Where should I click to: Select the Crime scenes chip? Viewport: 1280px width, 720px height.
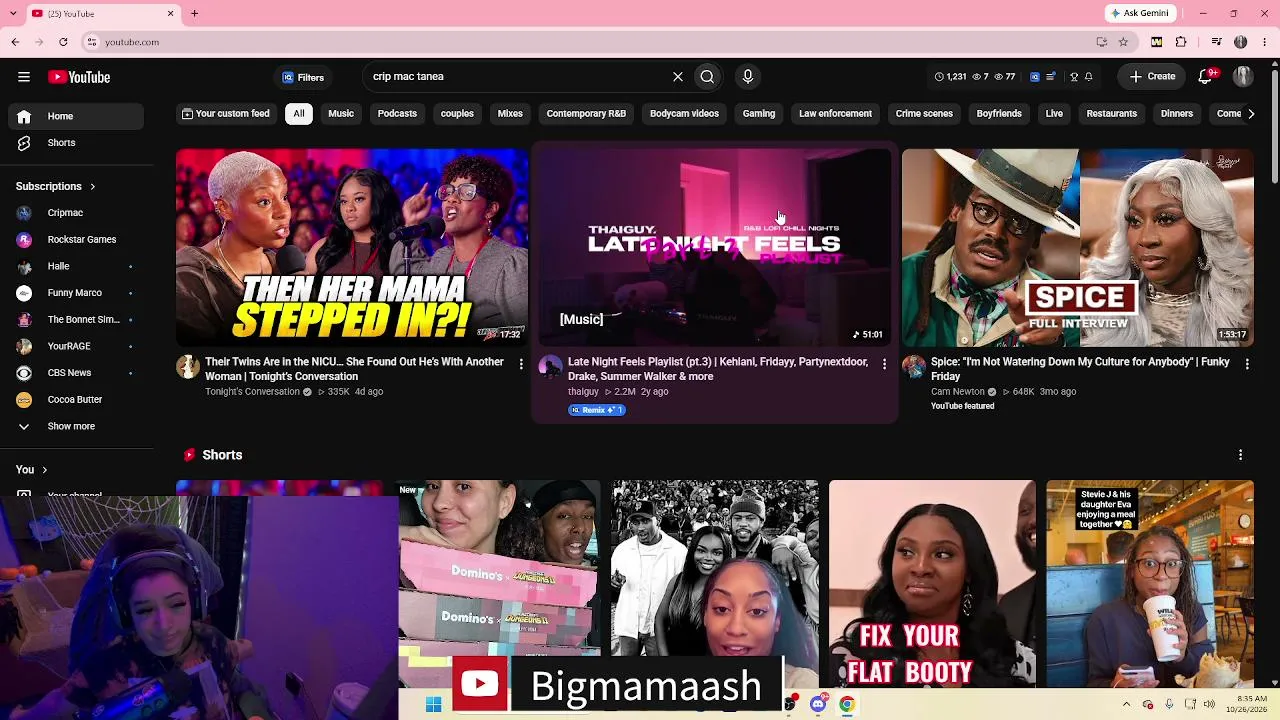coord(924,114)
